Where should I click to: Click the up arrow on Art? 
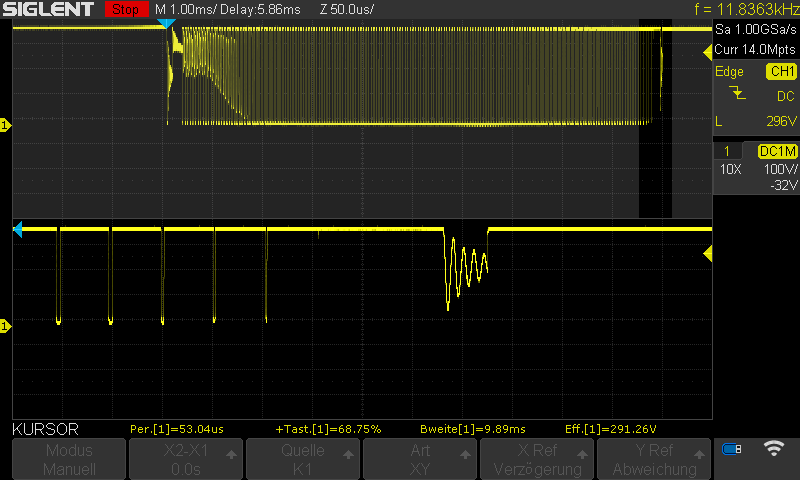tap(465, 454)
